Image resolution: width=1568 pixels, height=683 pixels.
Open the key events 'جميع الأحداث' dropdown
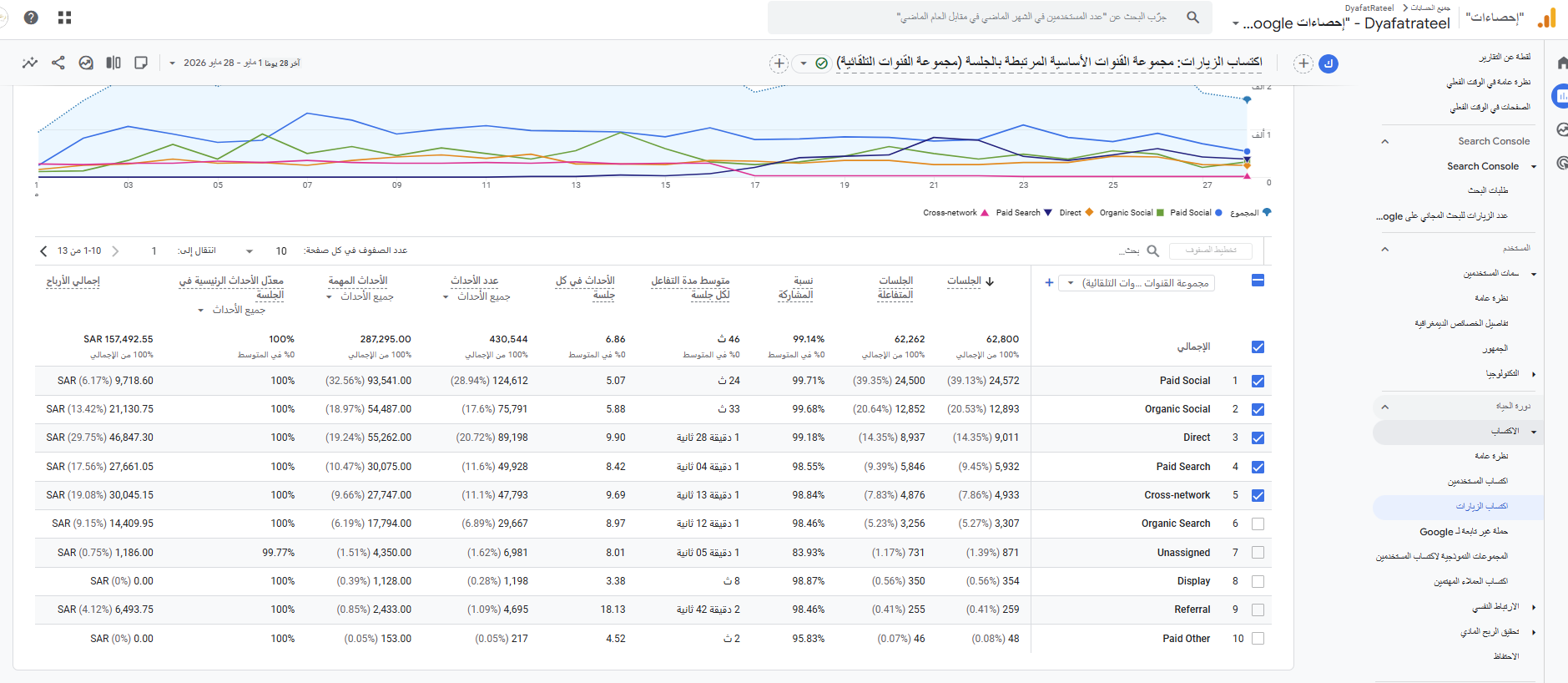tap(360, 296)
